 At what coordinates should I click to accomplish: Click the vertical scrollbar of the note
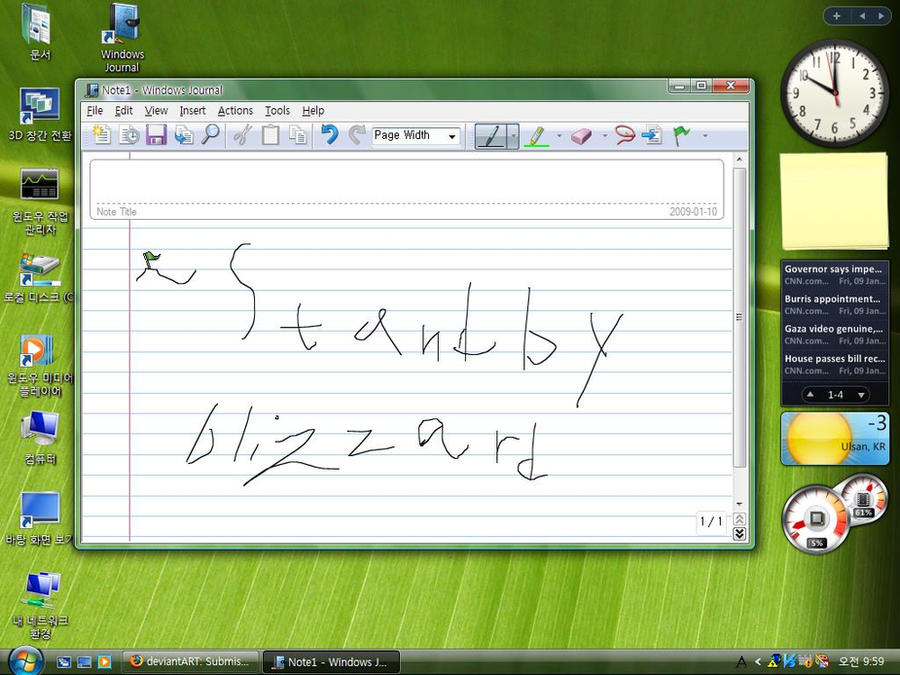tap(739, 317)
